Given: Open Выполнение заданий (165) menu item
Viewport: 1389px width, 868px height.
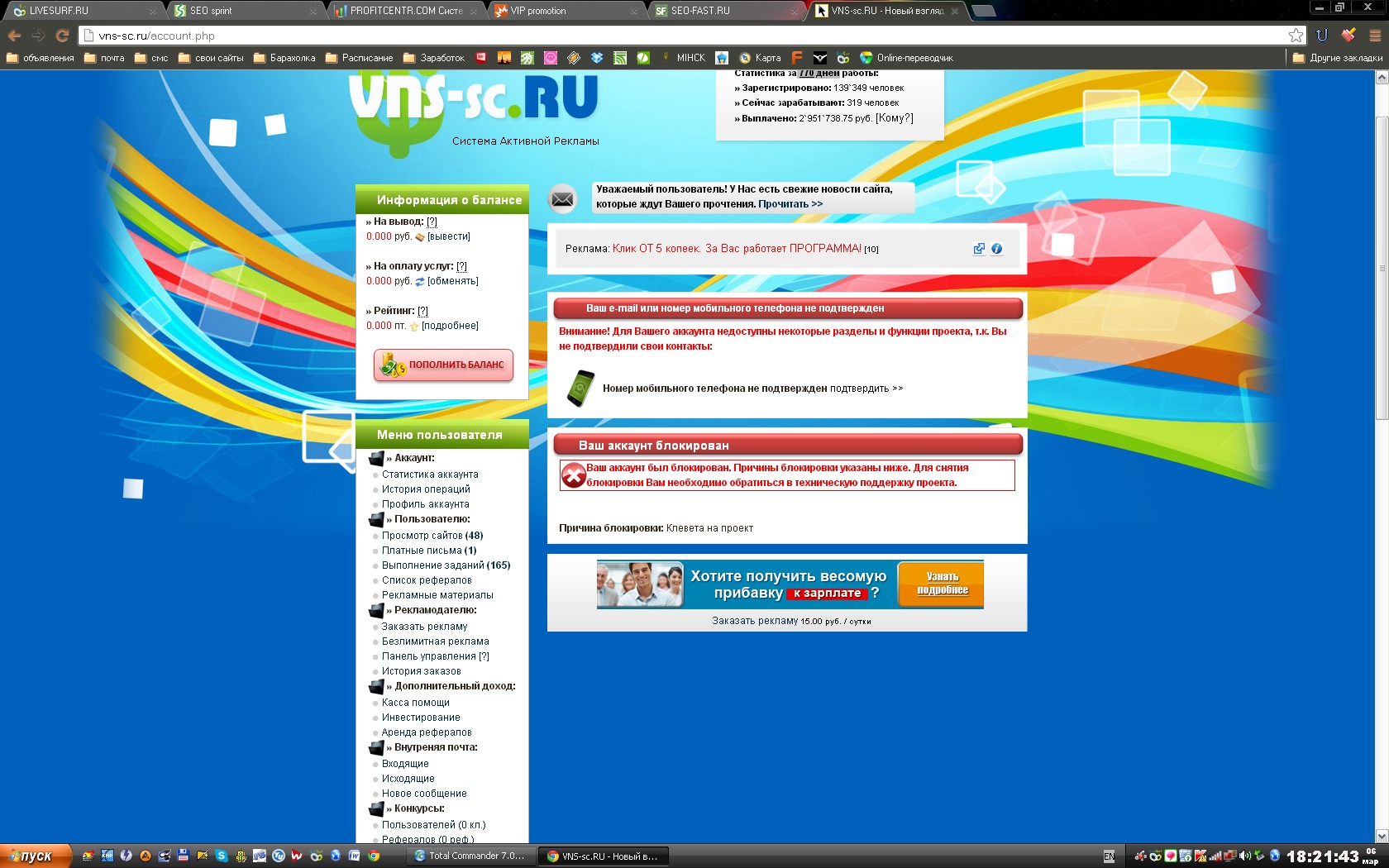Looking at the screenshot, I should [446, 565].
